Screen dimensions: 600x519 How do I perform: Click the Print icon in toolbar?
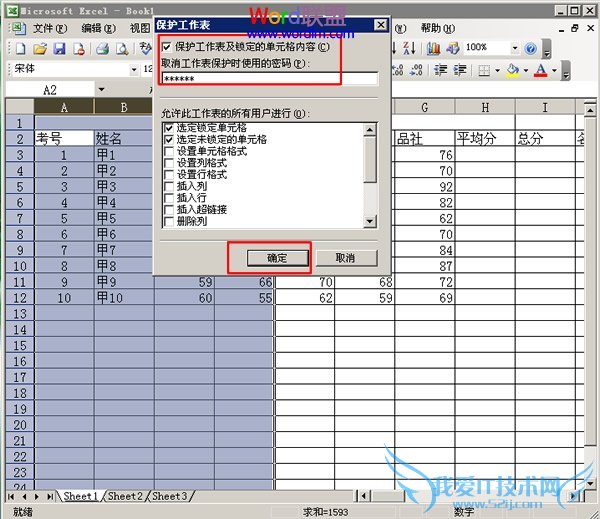pos(102,49)
